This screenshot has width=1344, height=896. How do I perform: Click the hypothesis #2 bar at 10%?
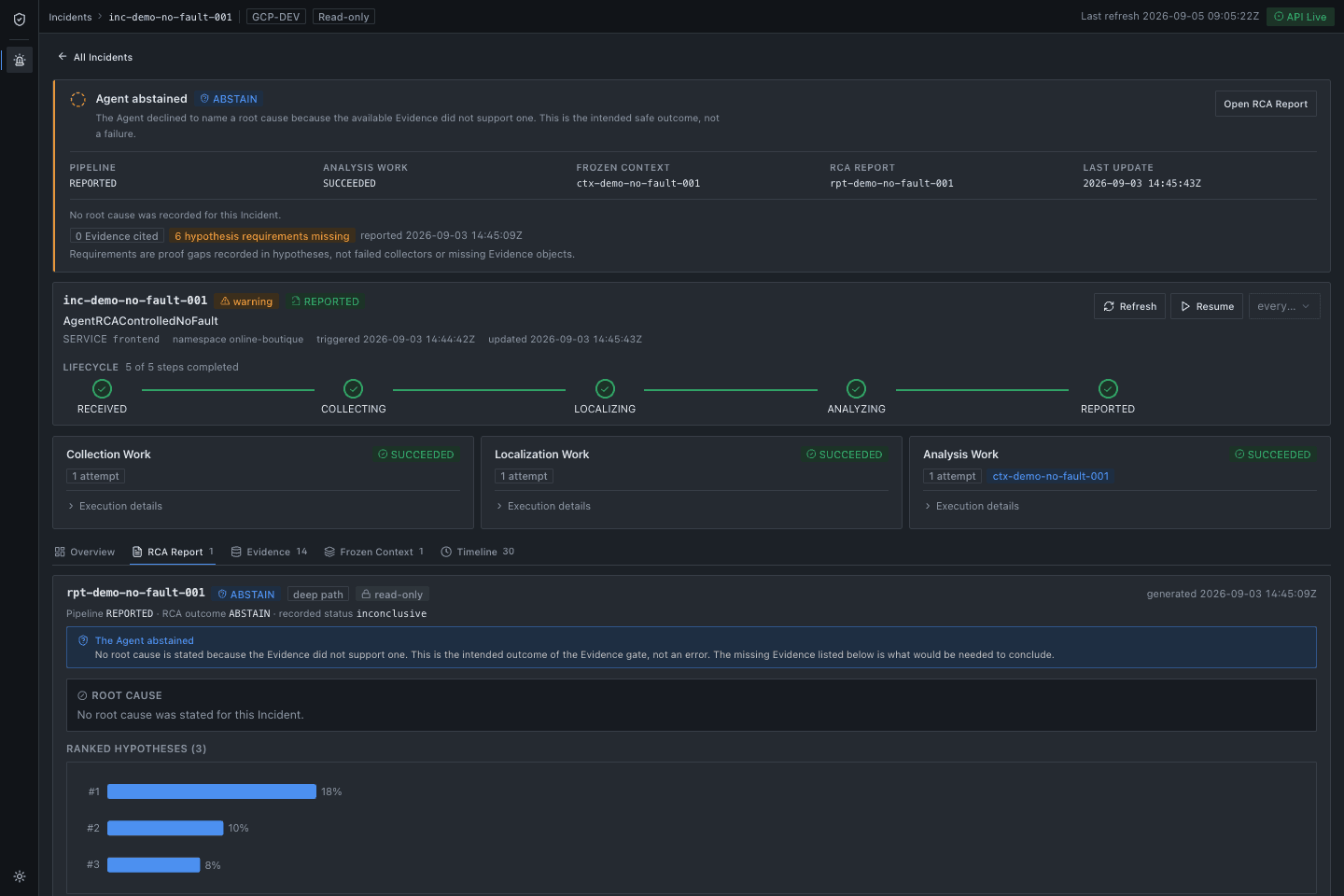pos(165,828)
